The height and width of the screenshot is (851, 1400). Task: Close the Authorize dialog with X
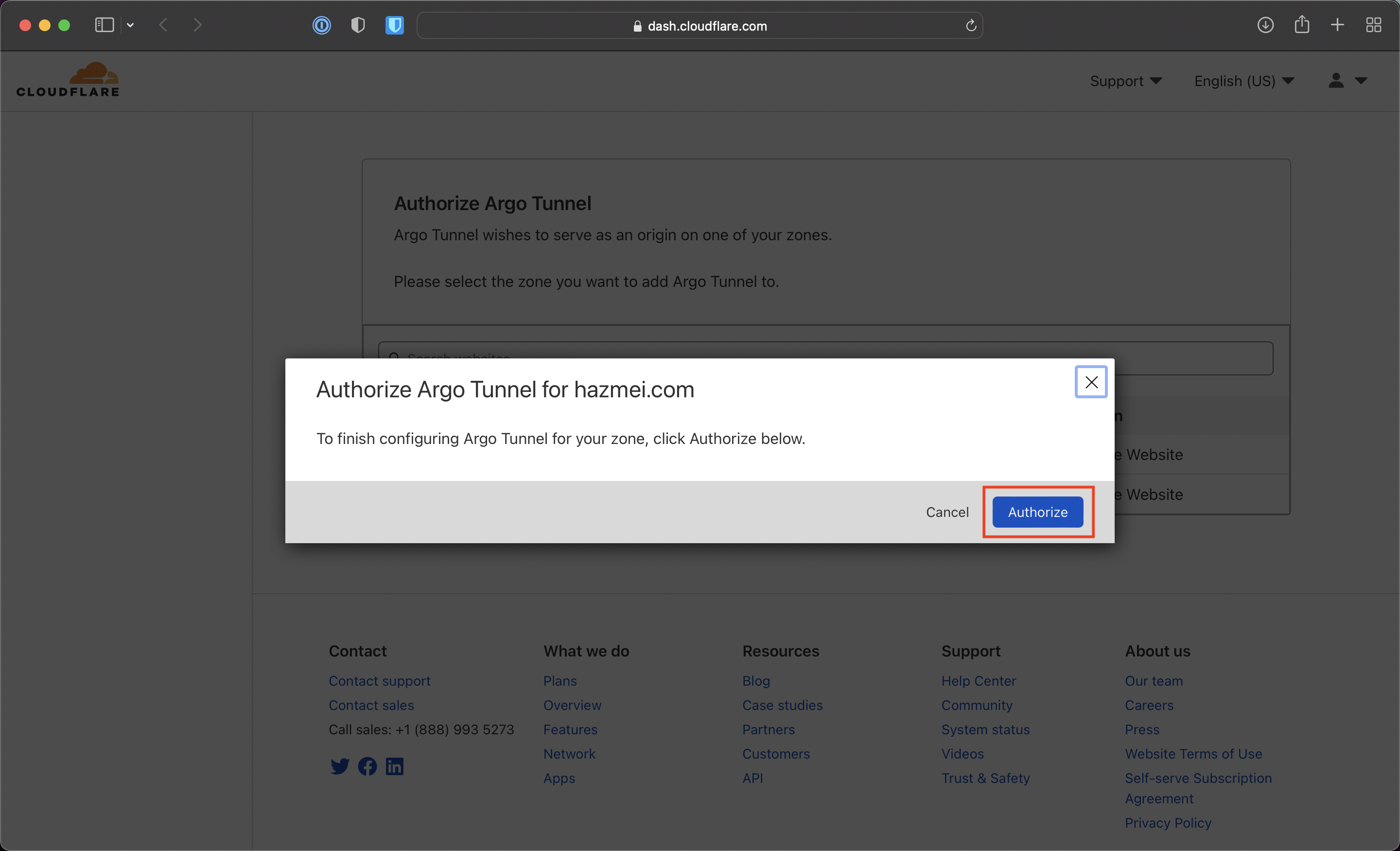pyautogui.click(x=1090, y=382)
